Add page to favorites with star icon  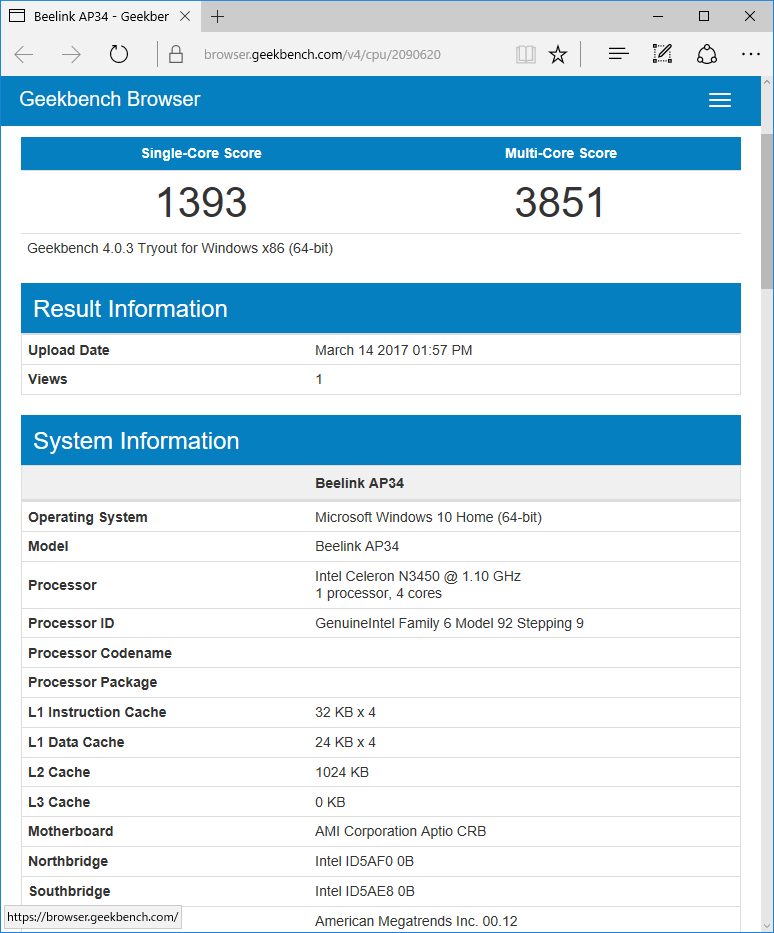[x=558, y=55]
